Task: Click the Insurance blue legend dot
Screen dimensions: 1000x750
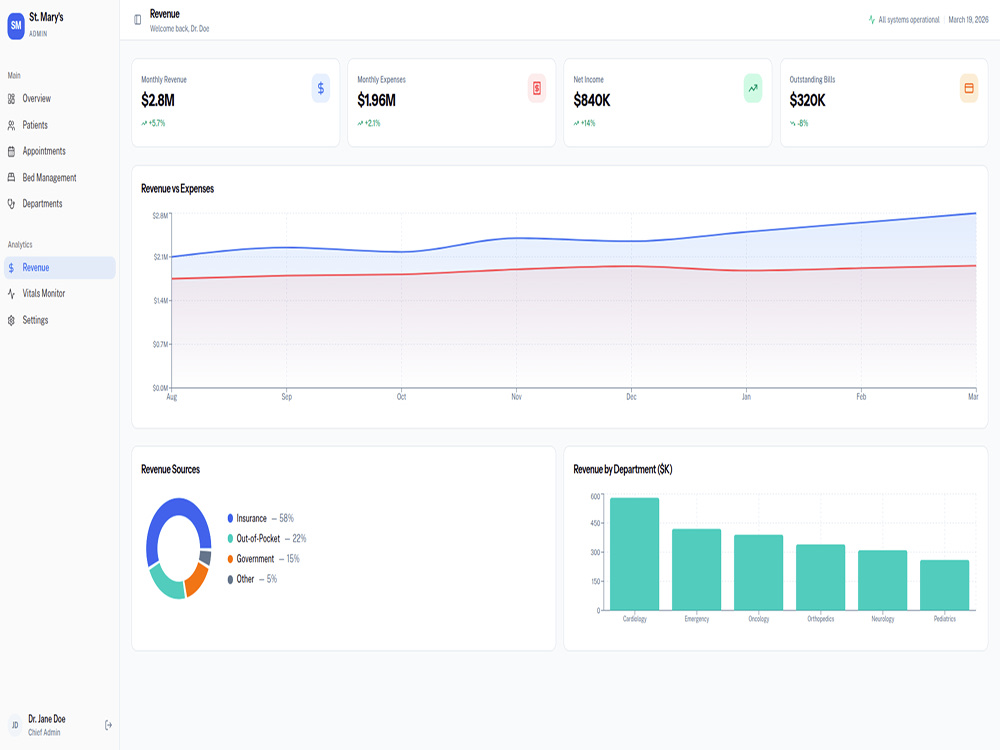Action: 230,518
